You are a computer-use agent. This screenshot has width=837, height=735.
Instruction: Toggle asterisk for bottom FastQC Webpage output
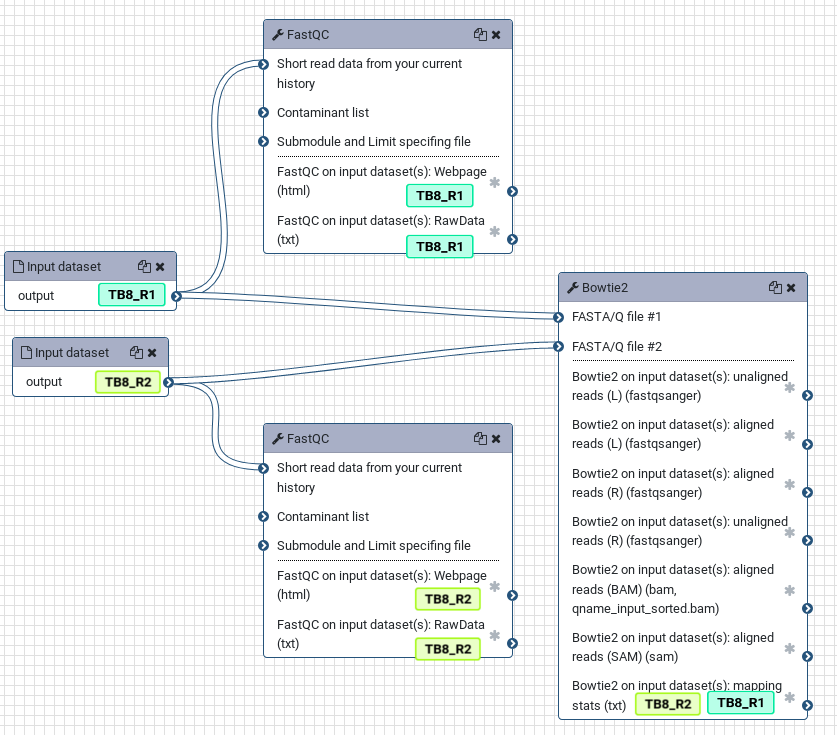495,587
